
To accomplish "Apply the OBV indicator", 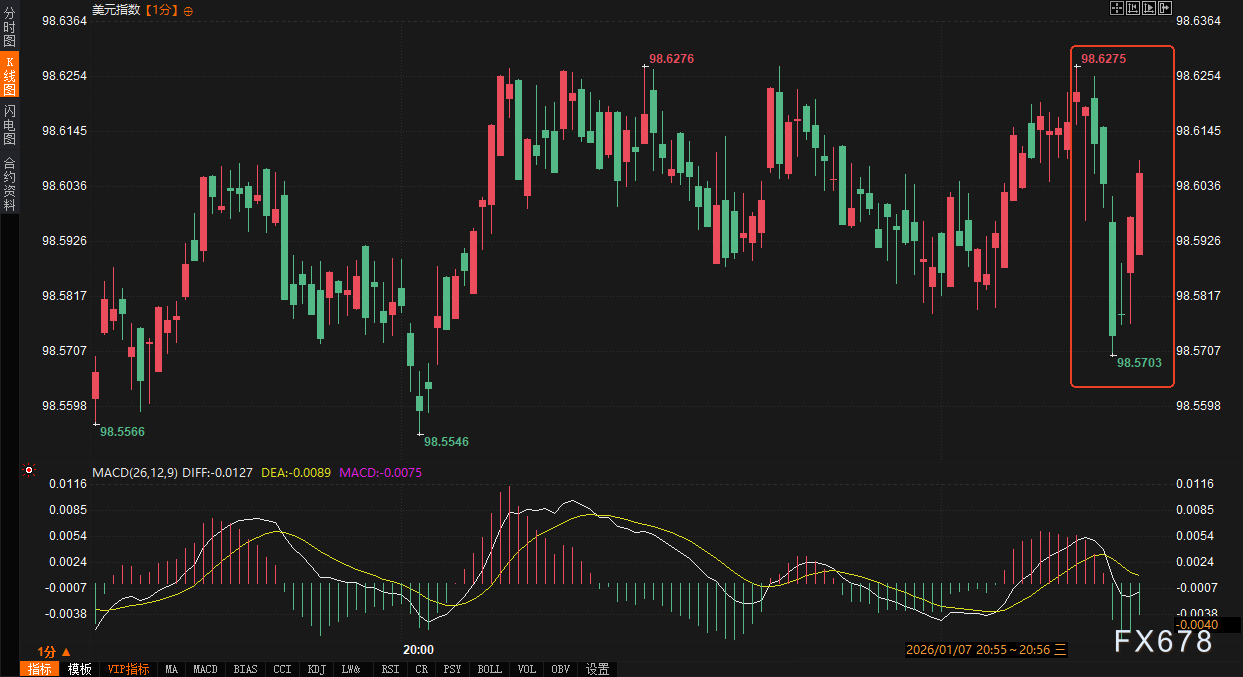I will point(561,669).
